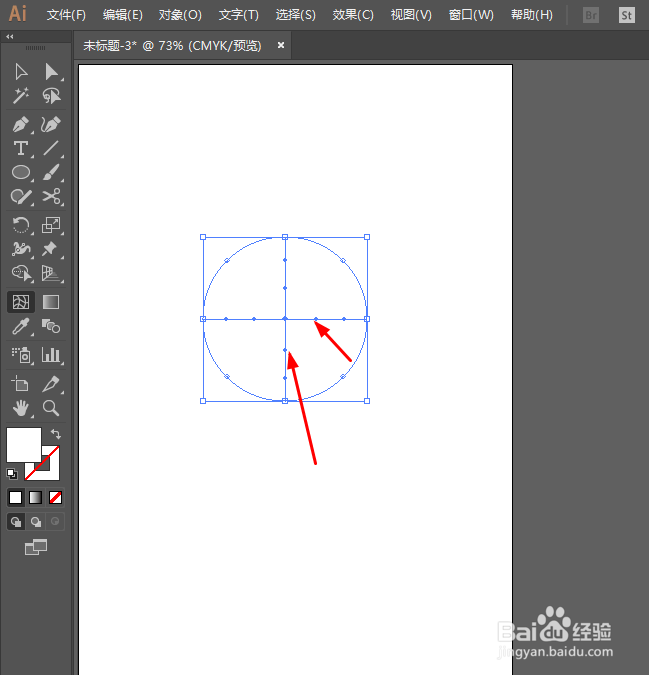This screenshot has width=649, height=675.
Task: Select the Line Segment tool
Action: (51, 149)
